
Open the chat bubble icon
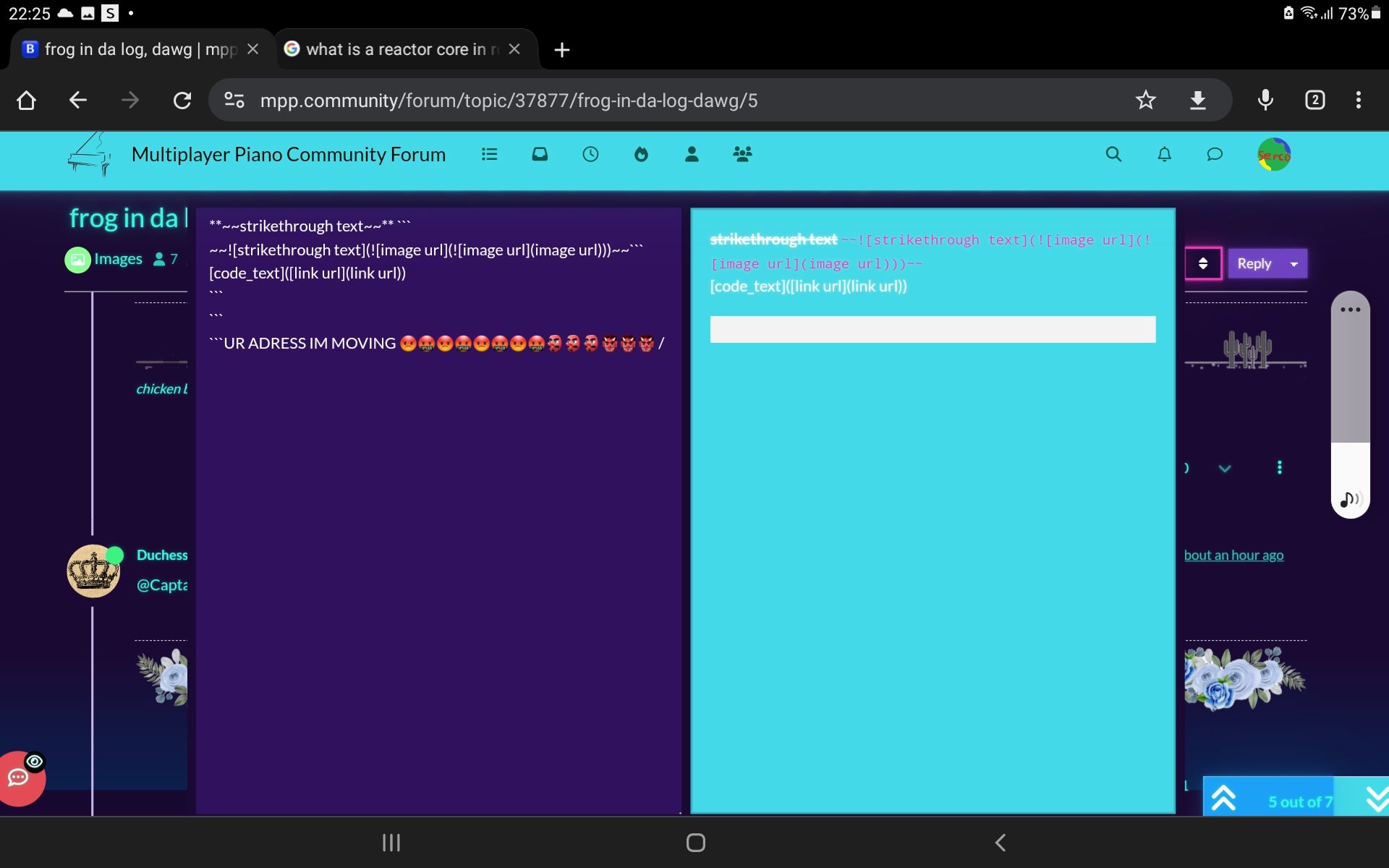[1215, 154]
